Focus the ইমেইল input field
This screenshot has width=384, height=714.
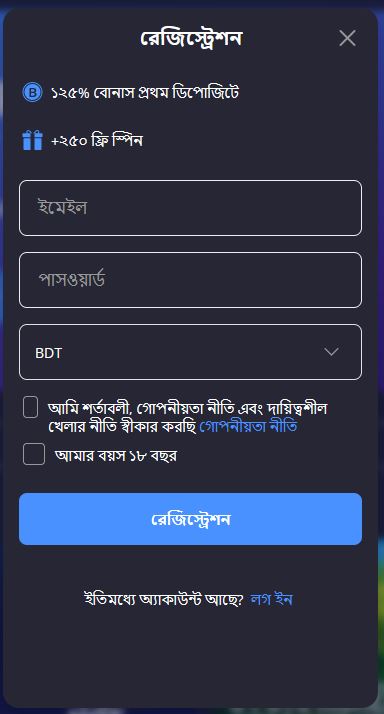click(x=190, y=208)
